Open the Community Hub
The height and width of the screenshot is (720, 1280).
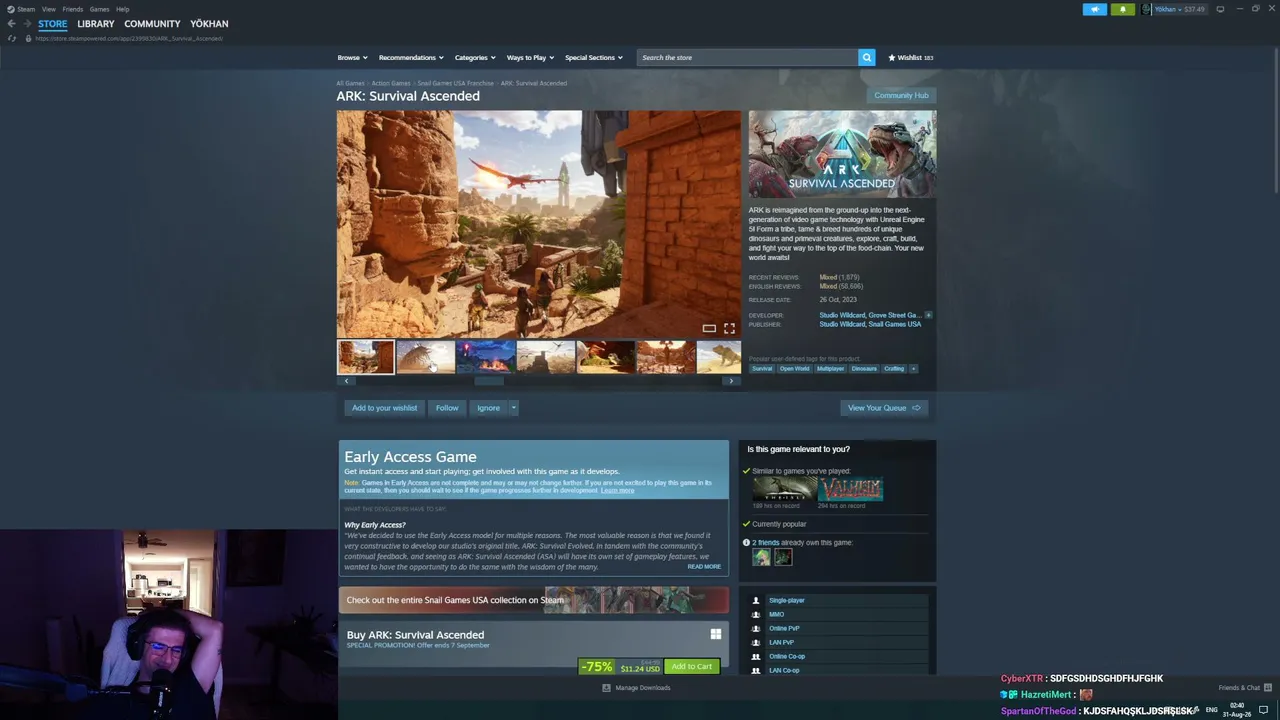[901, 96]
